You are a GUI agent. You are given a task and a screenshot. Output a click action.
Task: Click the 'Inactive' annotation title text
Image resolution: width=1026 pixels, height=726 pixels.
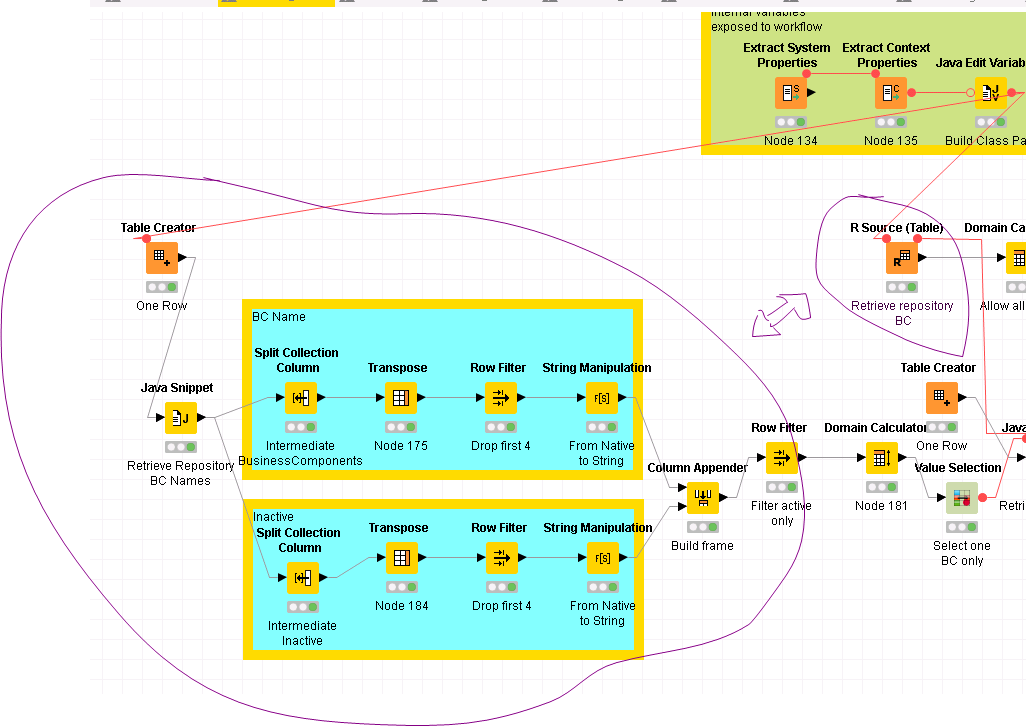coord(273,517)
